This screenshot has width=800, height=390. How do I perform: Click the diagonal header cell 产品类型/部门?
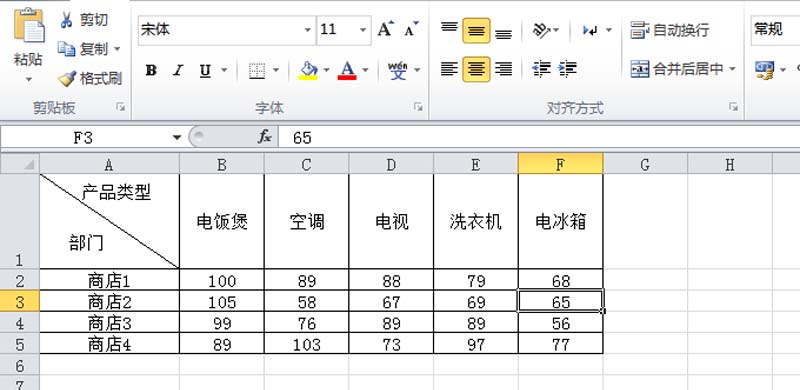[x=109, y=222]
